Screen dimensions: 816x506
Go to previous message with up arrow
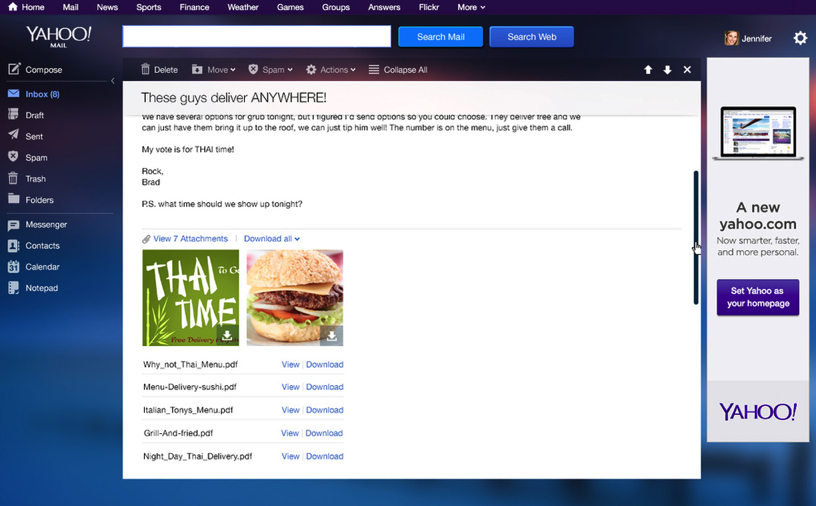point(648,70)
